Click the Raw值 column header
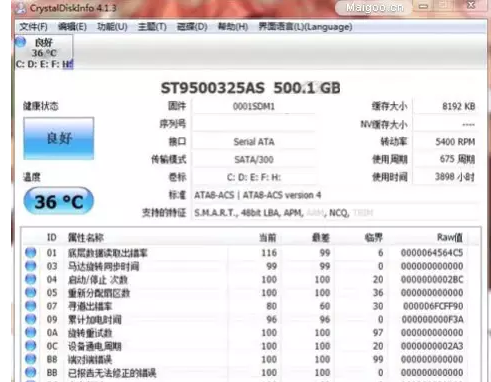Screen dimensions: 491x382 pos(450,237)
